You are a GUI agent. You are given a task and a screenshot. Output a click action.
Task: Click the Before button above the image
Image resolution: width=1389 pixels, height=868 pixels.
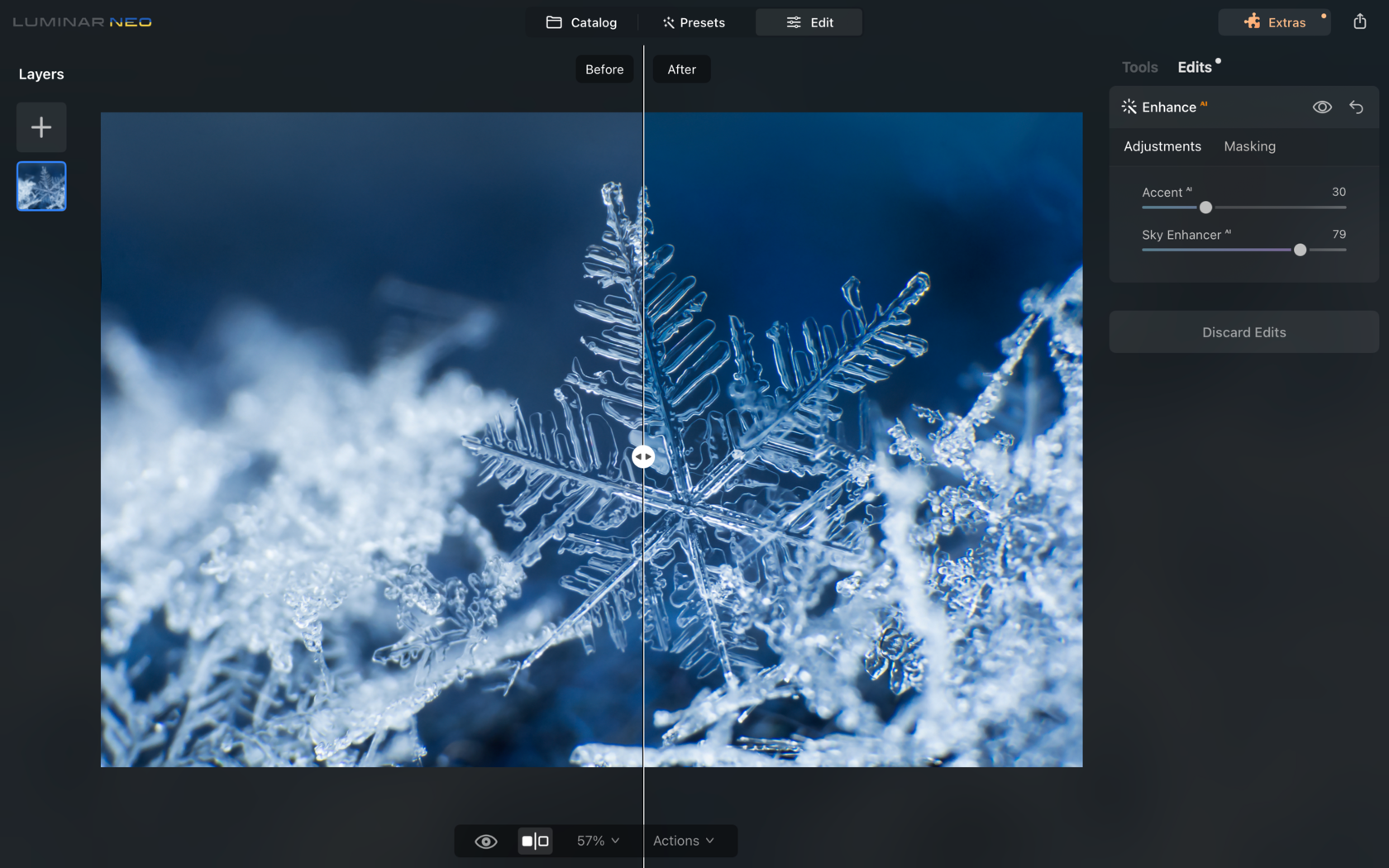pos(604,69)
